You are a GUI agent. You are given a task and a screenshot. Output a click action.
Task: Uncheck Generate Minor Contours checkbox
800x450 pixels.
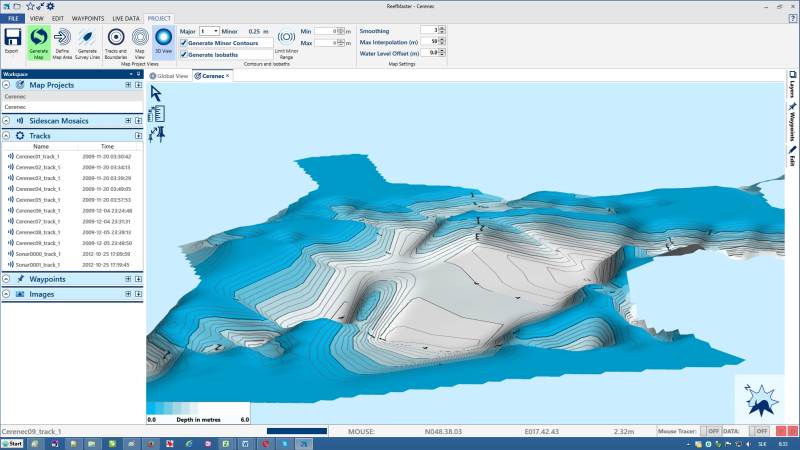183,43
